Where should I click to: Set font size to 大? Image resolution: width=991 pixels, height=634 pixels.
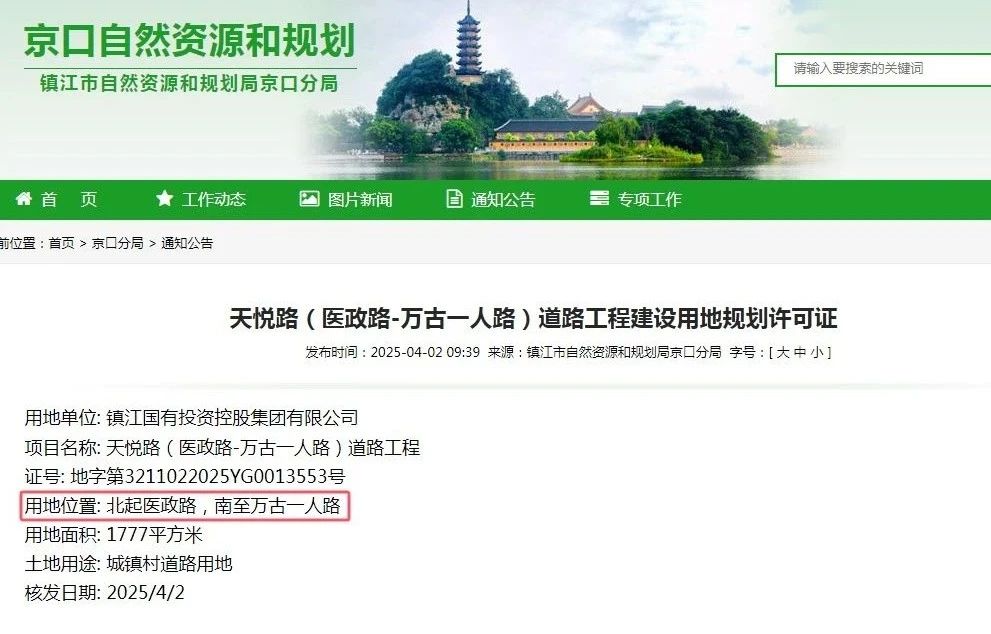pos(783,353)
